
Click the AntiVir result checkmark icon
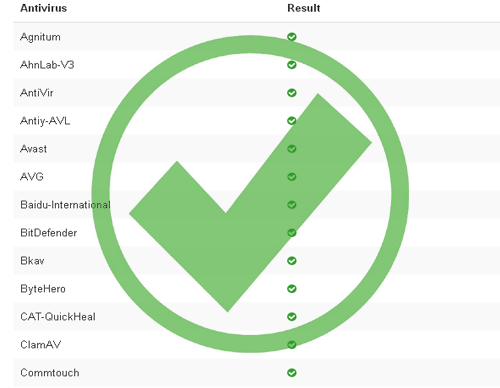292,93
